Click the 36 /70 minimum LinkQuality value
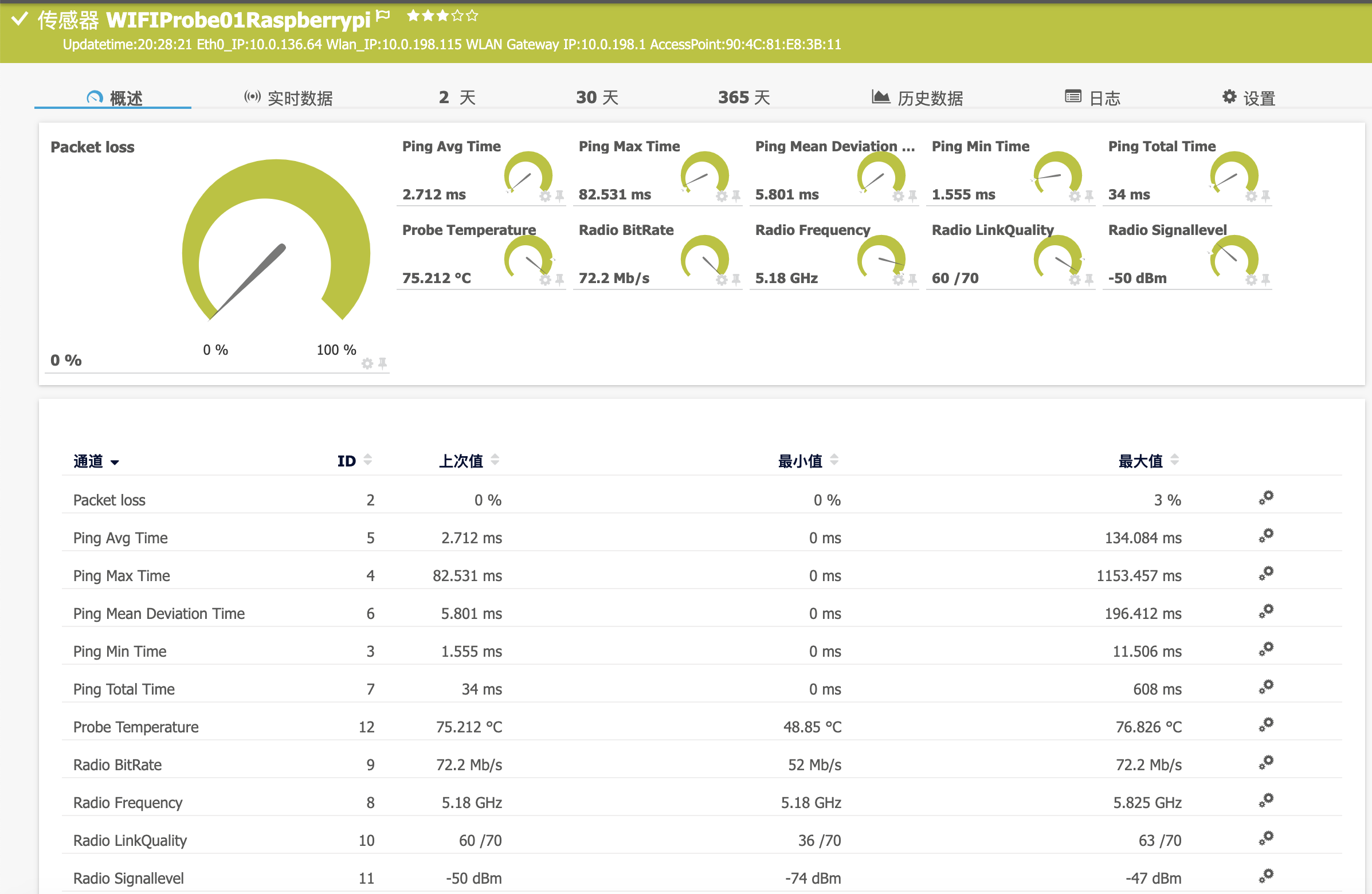 click(x=819, y=840)
